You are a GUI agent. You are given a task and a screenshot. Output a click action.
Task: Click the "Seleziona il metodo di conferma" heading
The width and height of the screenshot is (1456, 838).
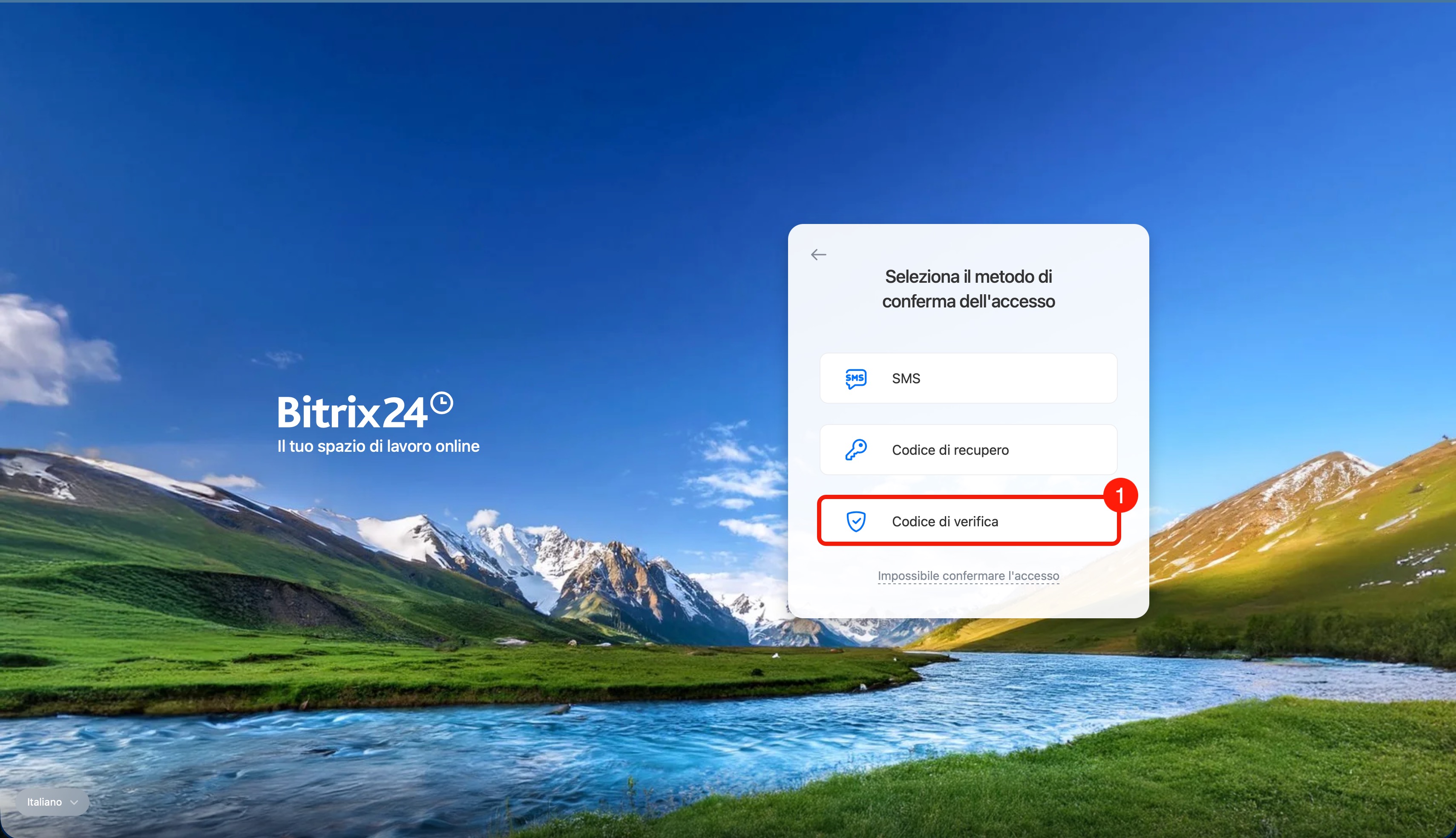tap(968, 289)
